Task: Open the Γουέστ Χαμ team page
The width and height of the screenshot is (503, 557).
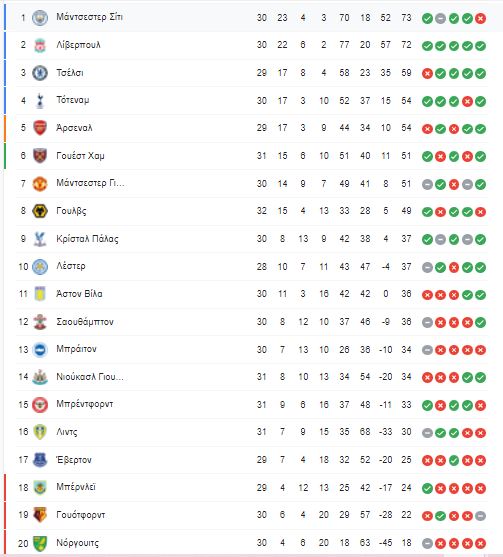Action: 81,156
